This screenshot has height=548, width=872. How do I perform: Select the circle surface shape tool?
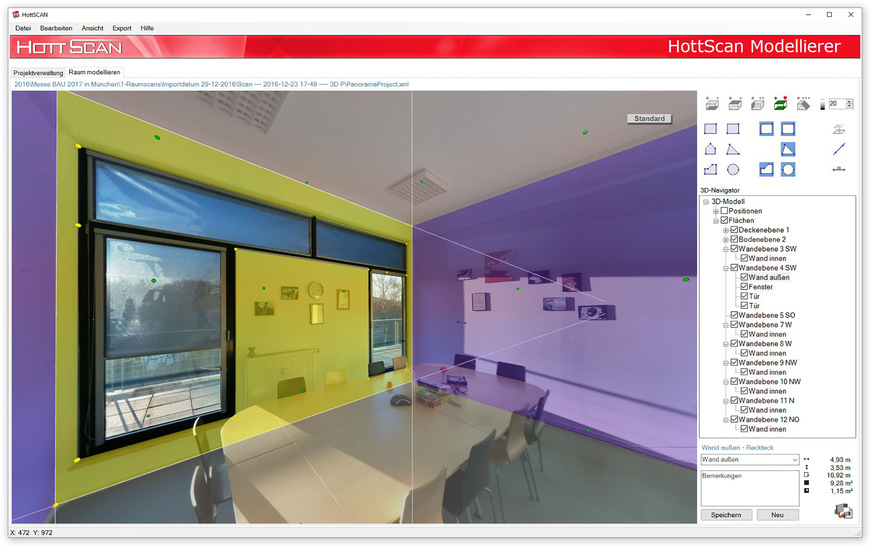click(x=733, y=170)
